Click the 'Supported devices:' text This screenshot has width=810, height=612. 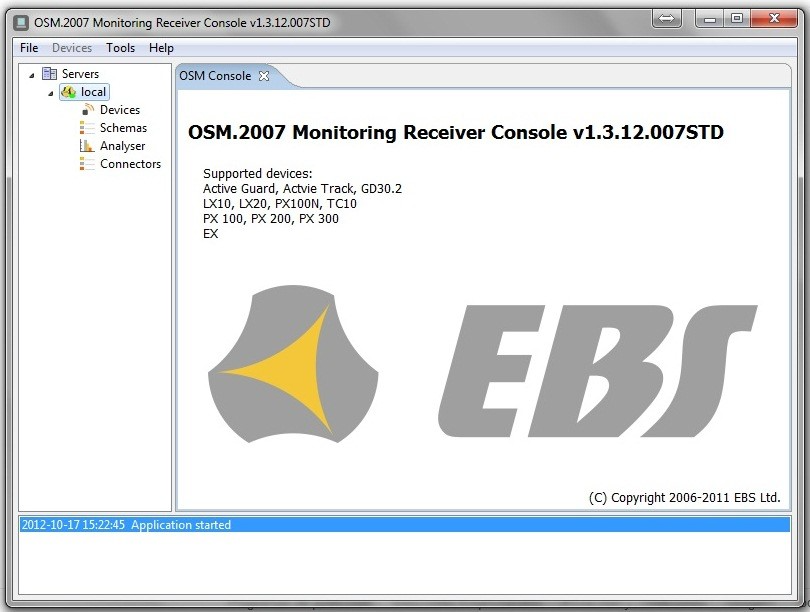click(x=258, y=174)
